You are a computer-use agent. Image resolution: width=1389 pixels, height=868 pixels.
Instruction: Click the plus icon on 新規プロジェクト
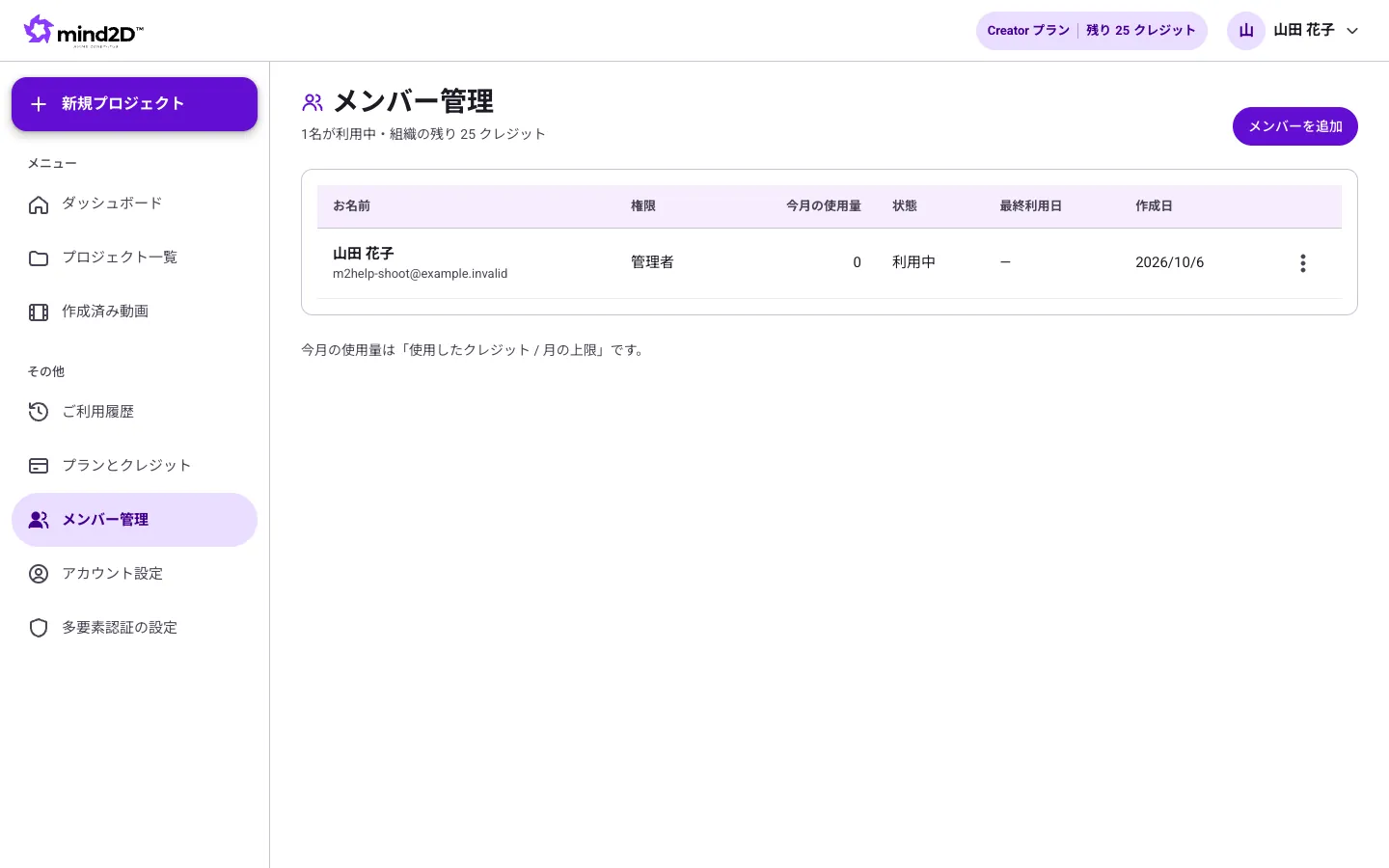tap(39, 104)
